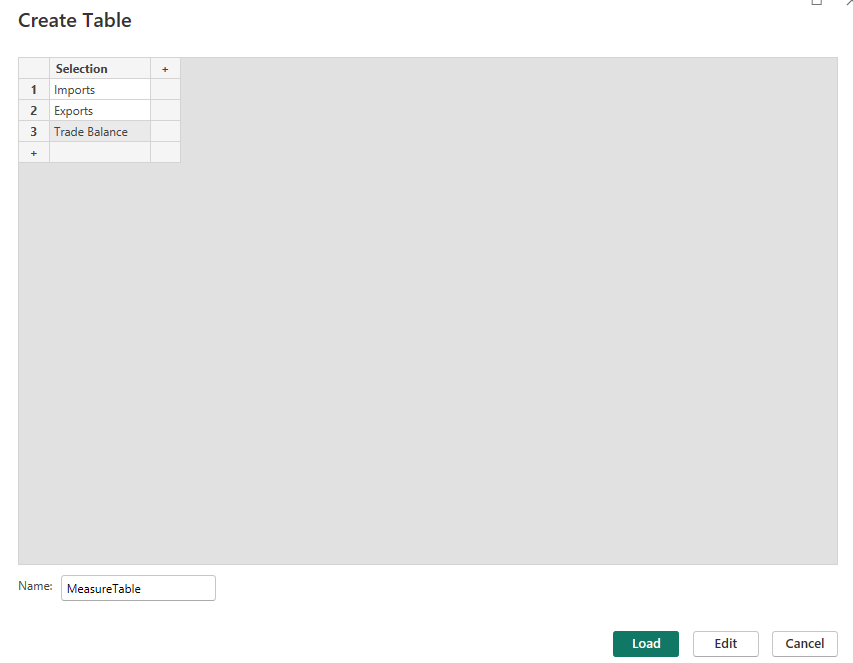853x663 pixels.
Task: Open the table in Edit mode
Action: click(x=726, y=643)
